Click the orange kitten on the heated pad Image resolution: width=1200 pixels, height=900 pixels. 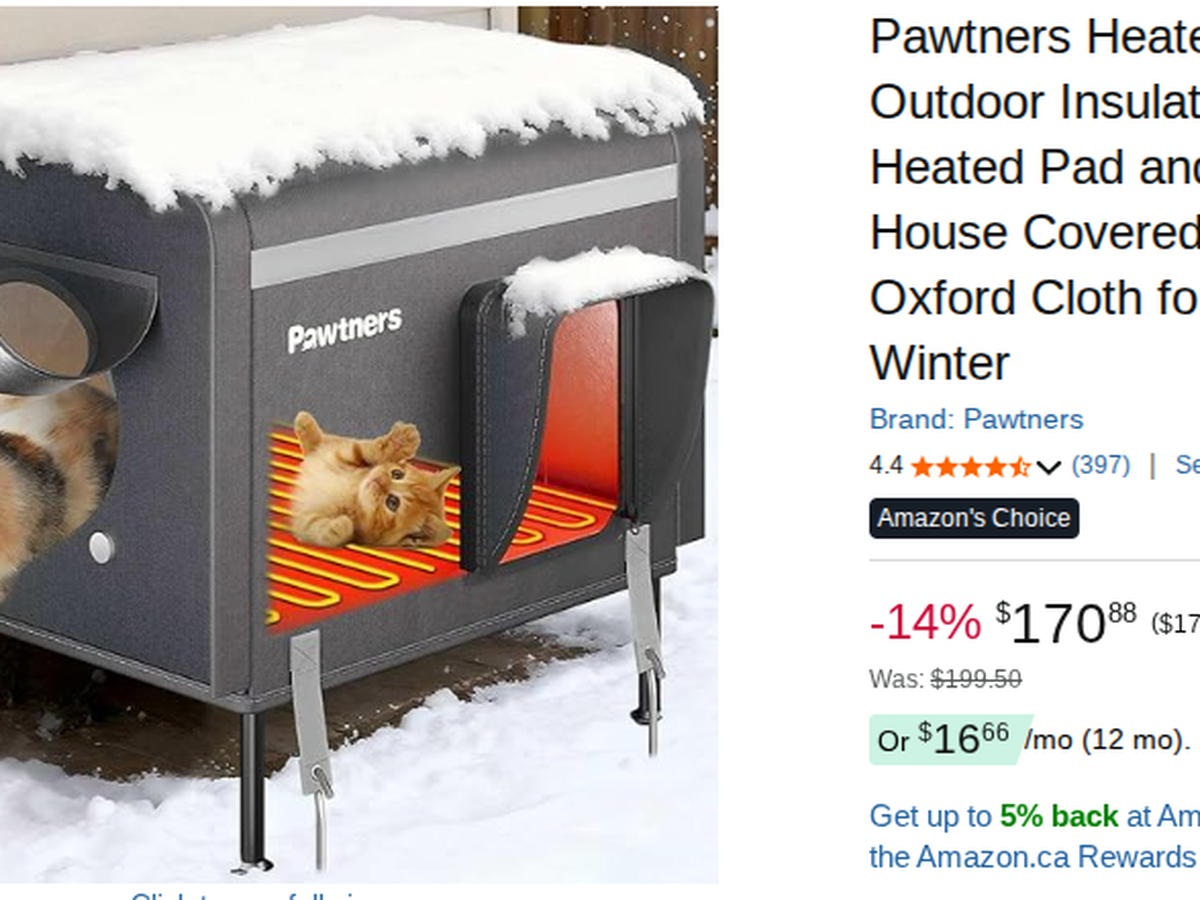[373, 485]
